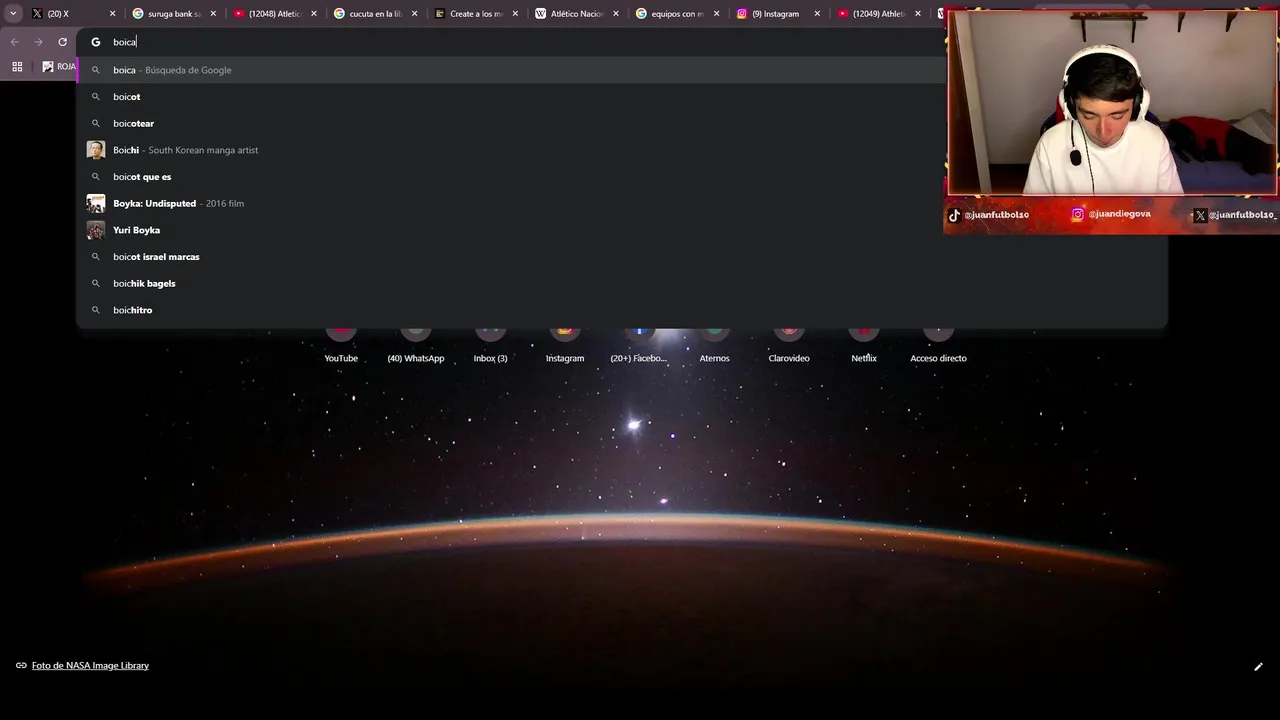Open the Instagram shortcut
Screen dimensions: 1280x720
click(x=565, y=345)
